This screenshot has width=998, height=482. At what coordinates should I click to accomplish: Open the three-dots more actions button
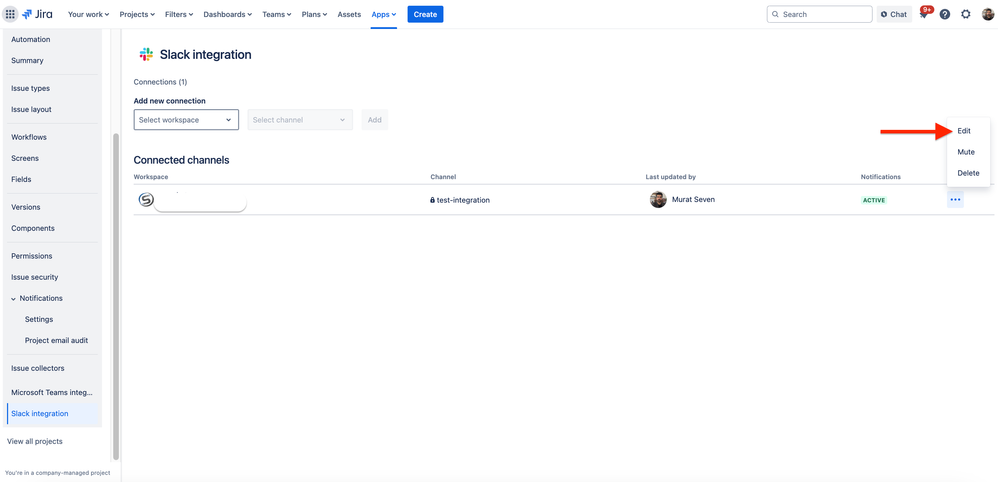coord(955,200)
